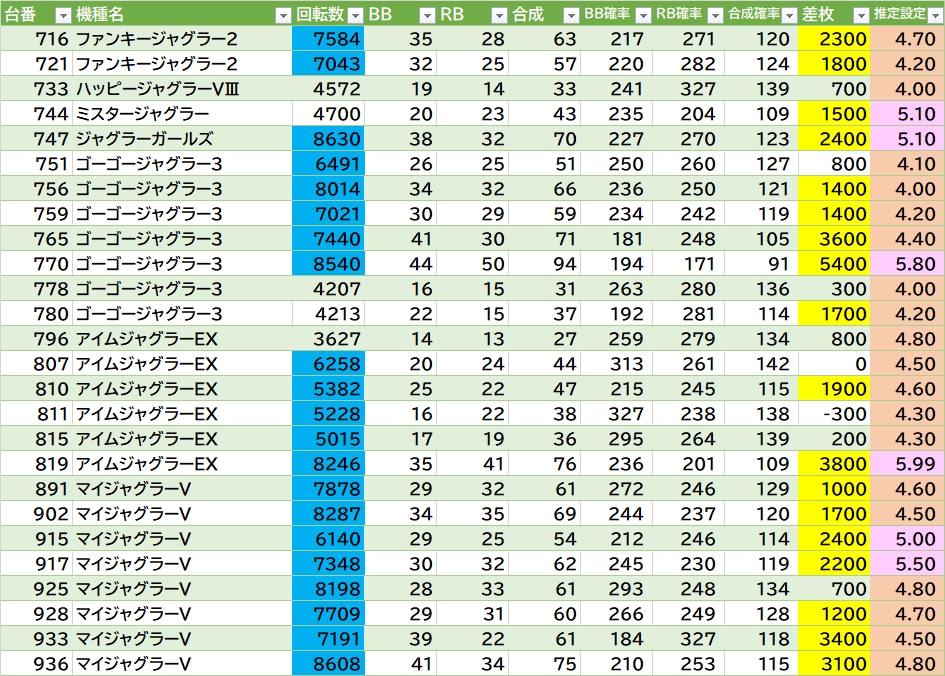The width and height of the screenshot is (945, 676).
Task: Open the RB確率 column filter dropdown
Action: click(715, 15)
